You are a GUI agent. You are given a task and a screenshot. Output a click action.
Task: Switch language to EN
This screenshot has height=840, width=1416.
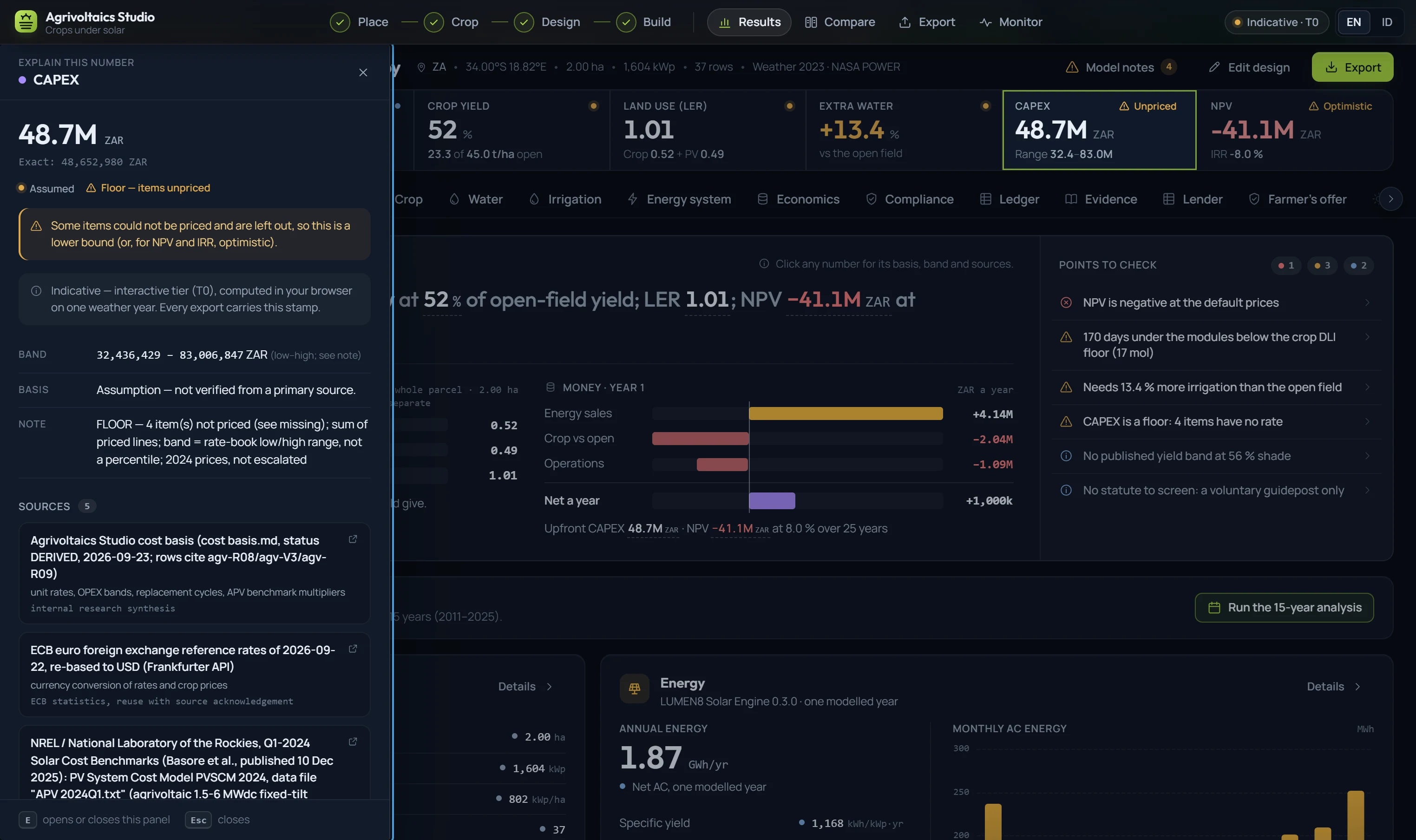(1353, 22)
